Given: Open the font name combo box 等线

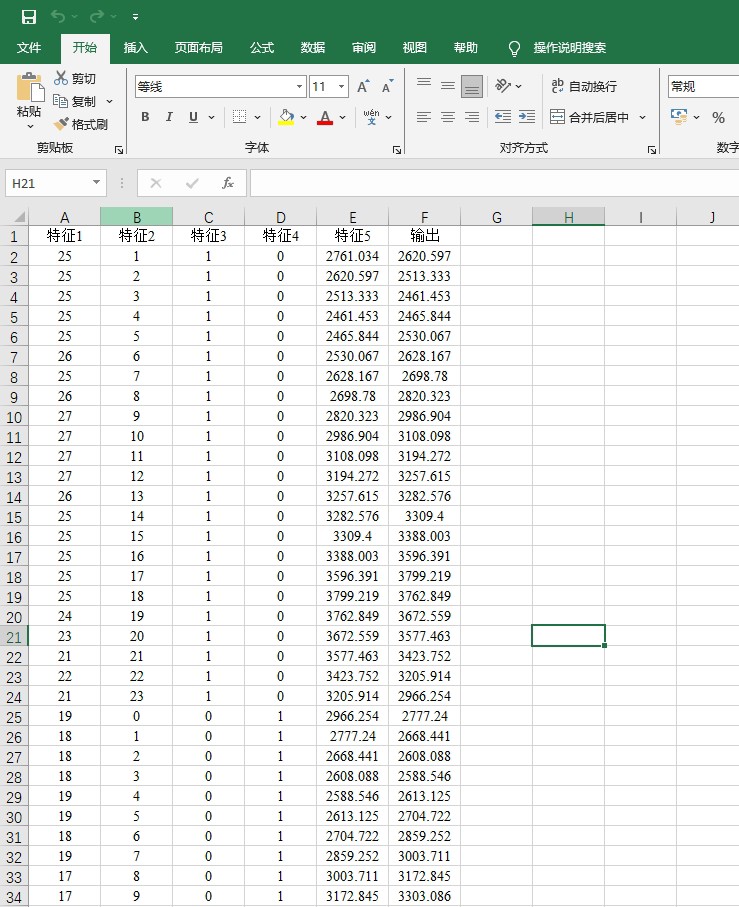Looking at the screenshot, I should [220, 87].
